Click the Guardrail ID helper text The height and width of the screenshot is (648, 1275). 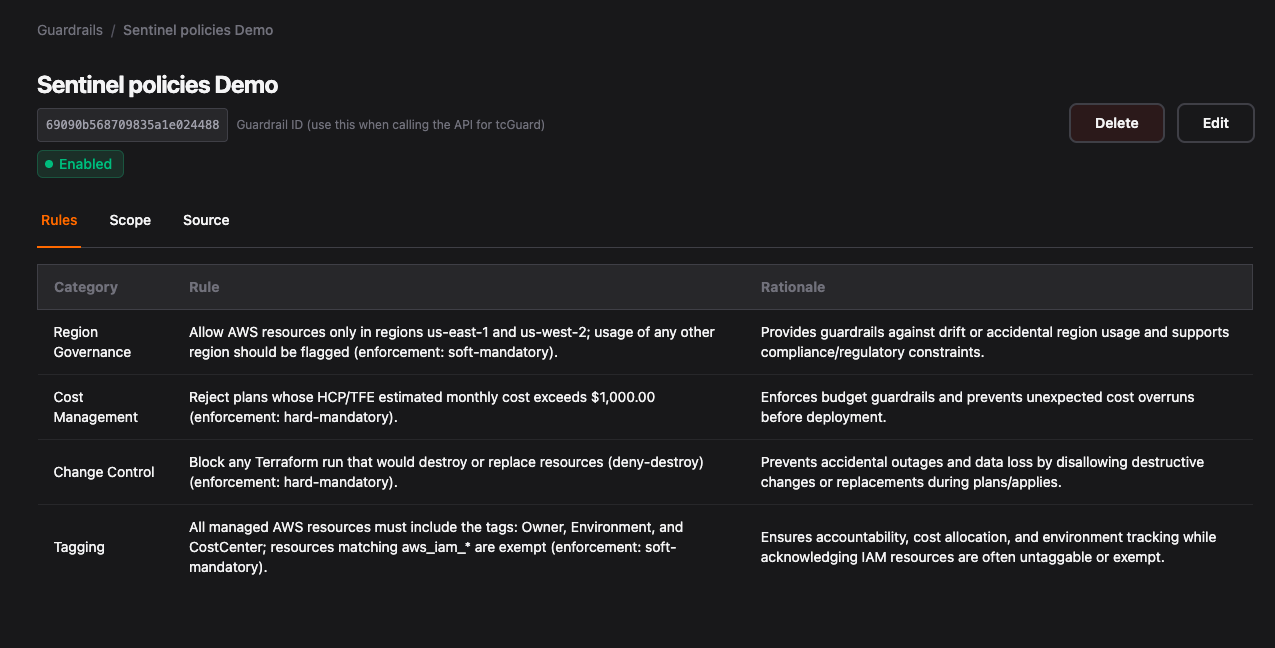click(390, 125)
